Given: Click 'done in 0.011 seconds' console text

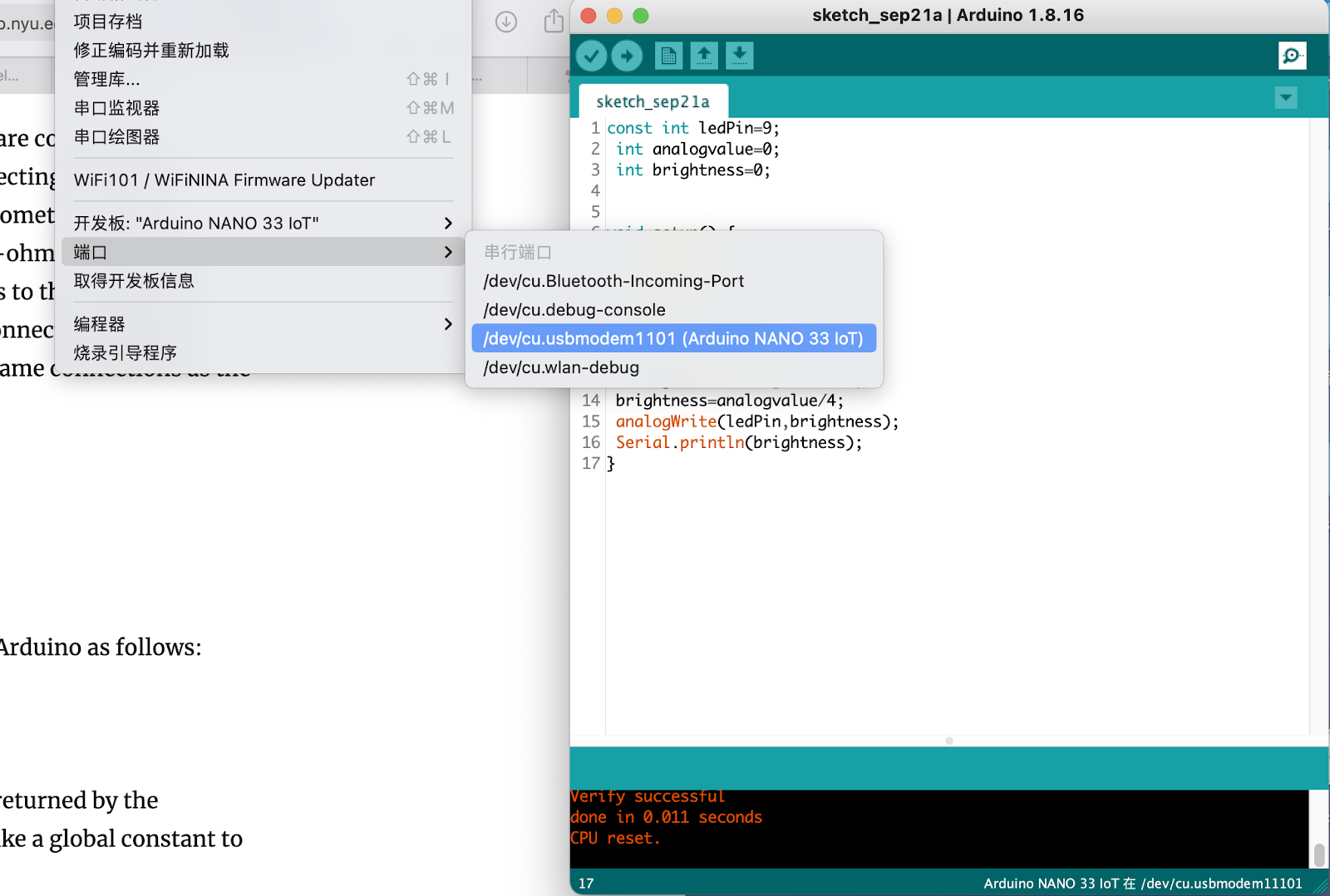Looking at the screenshot, I should (666, 817).
